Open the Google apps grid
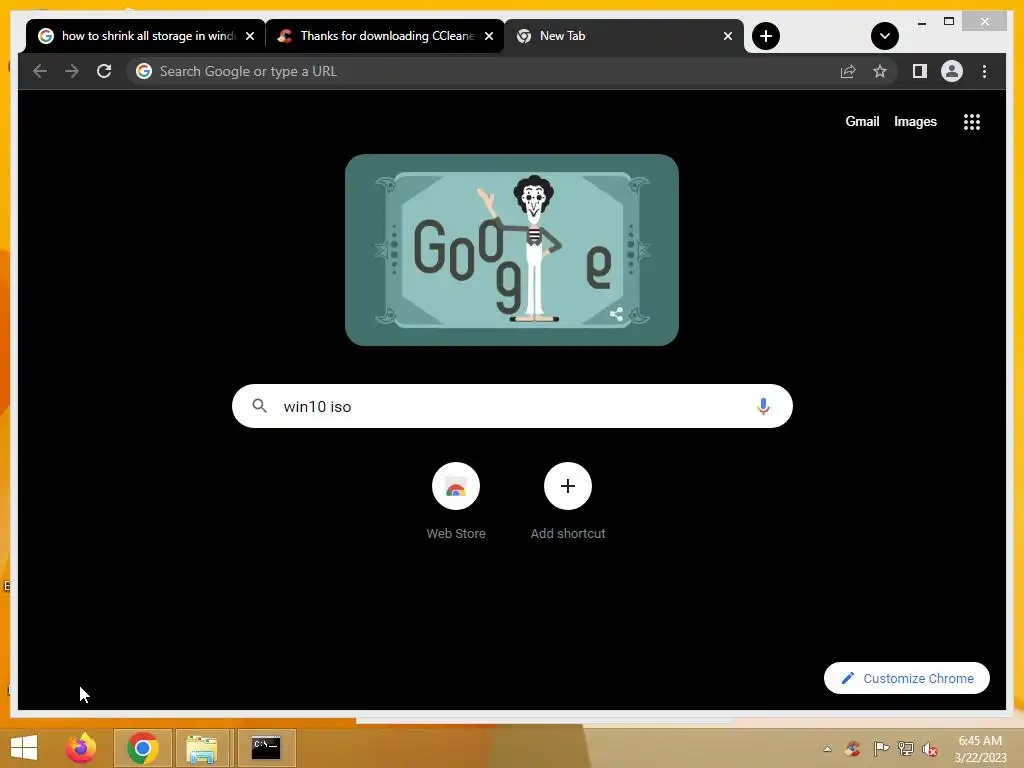This screenshot has width=1024, height=768. pyautogui.click(x=972, y=121)
